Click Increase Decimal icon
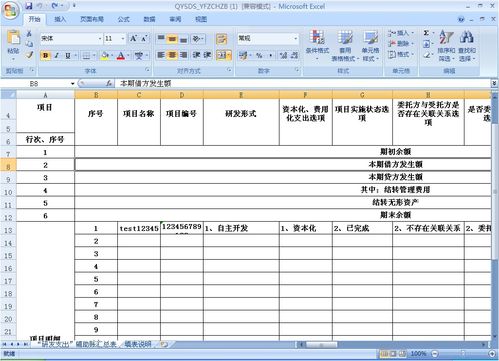 [x=283, y=55]
